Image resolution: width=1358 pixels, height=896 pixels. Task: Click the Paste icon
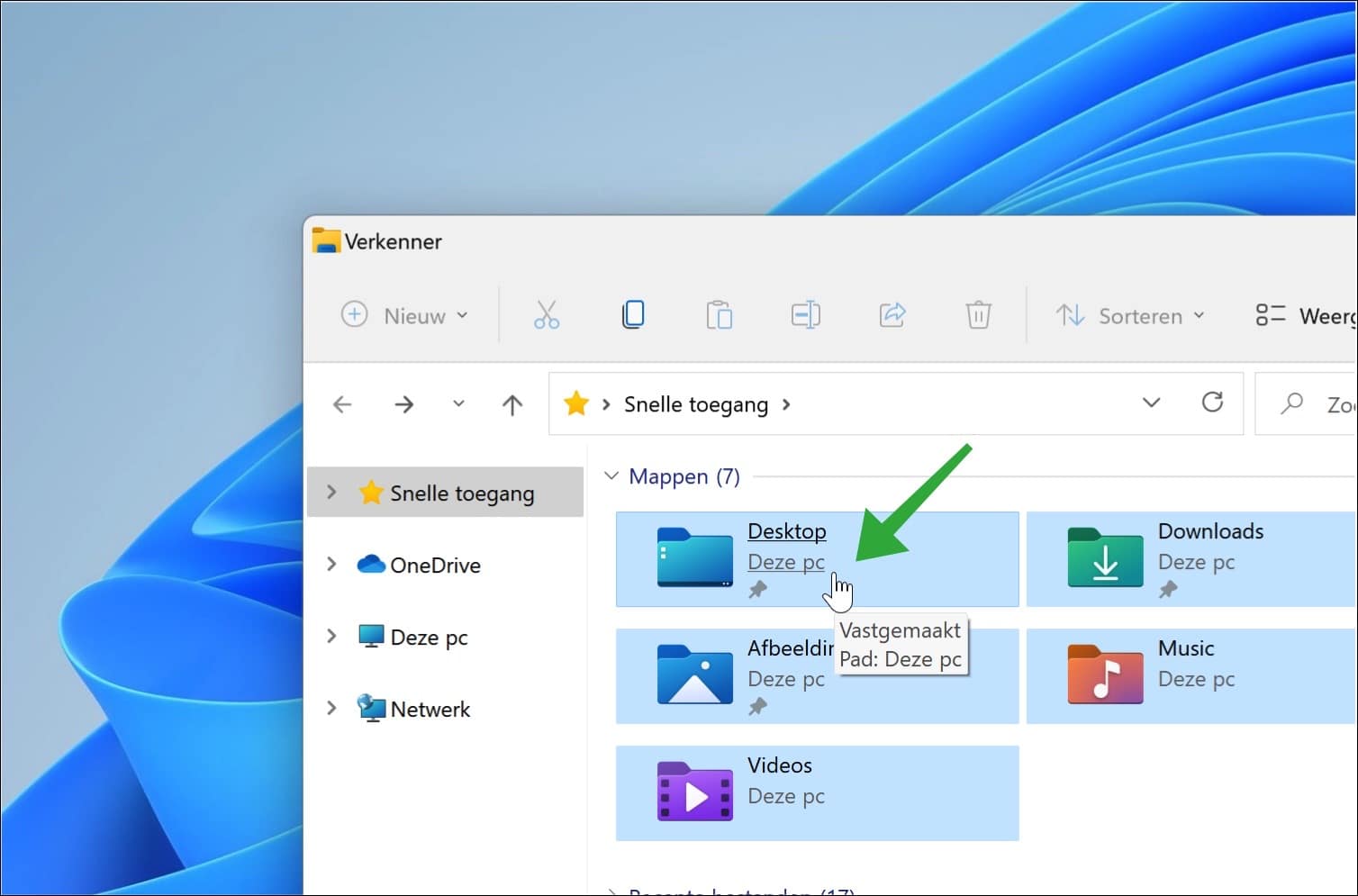pos(720,314)
